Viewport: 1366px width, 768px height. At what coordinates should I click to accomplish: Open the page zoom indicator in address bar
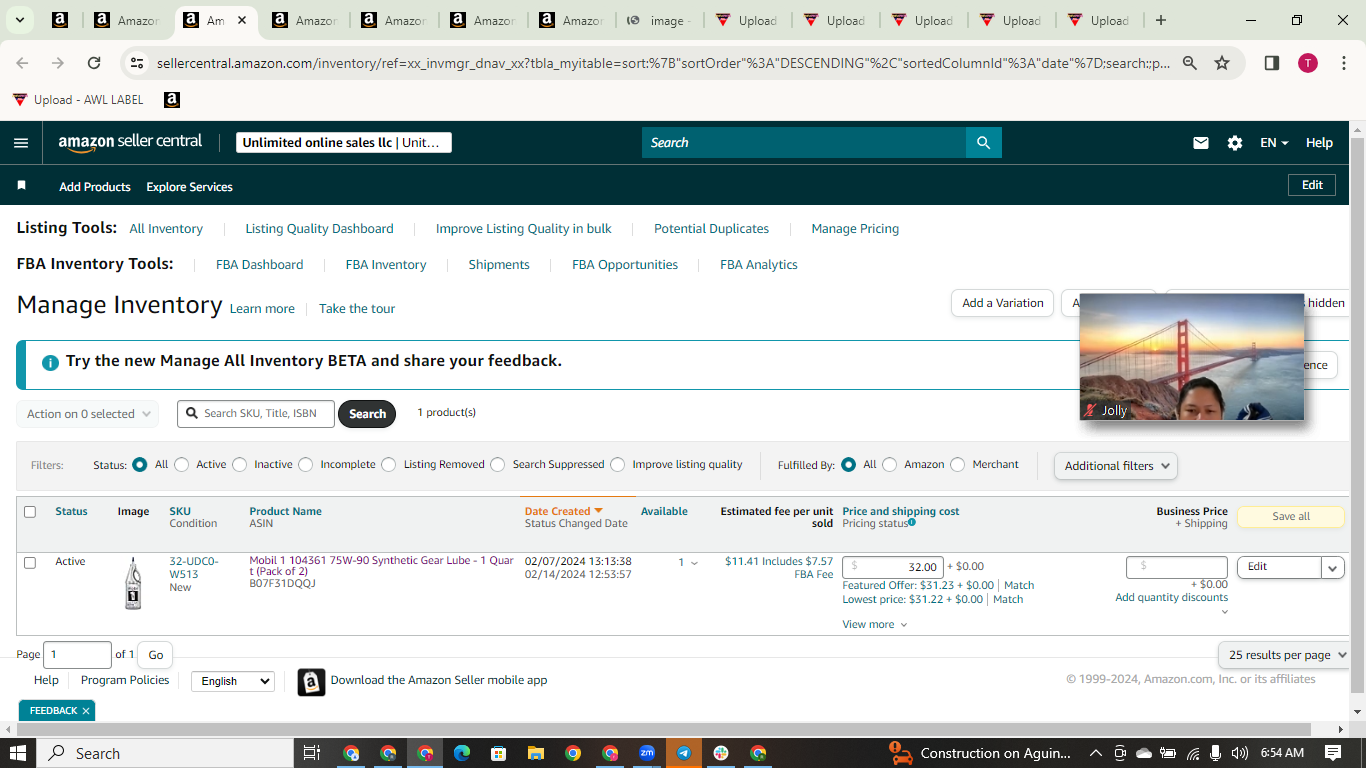1190,63
